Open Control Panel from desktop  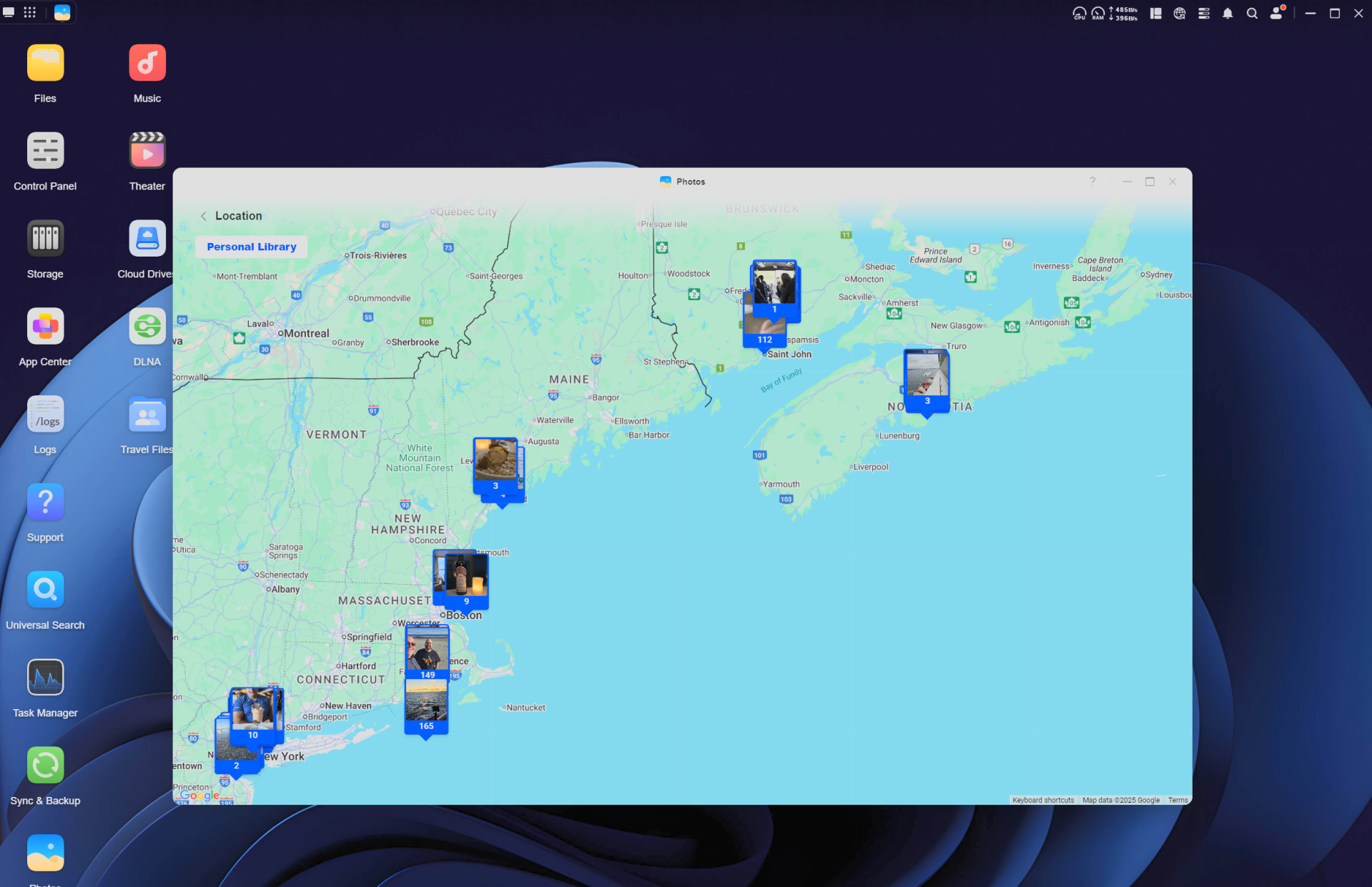[x=45, y=152]
